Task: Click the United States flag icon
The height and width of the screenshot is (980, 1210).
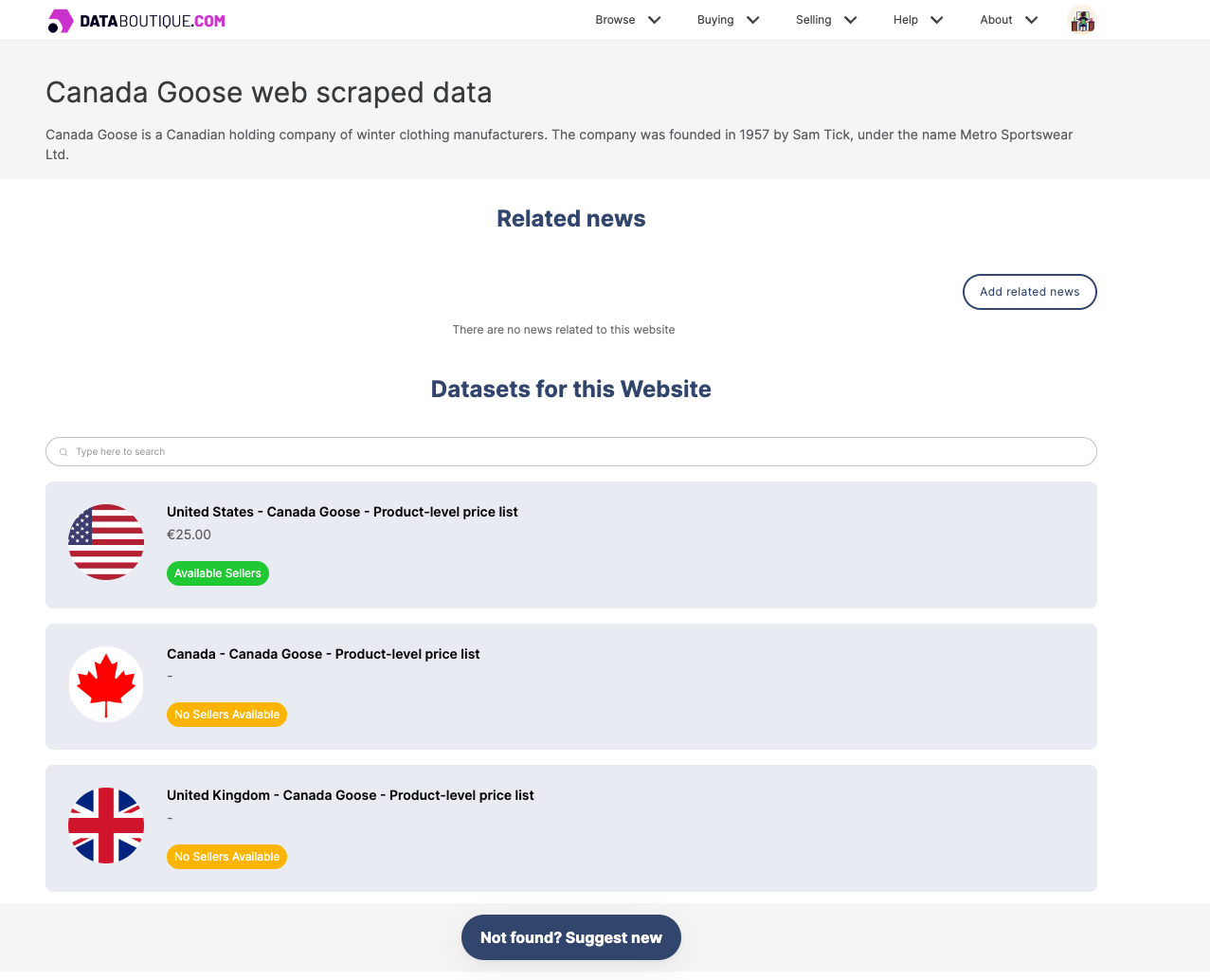Action: [x=106, y=542]
